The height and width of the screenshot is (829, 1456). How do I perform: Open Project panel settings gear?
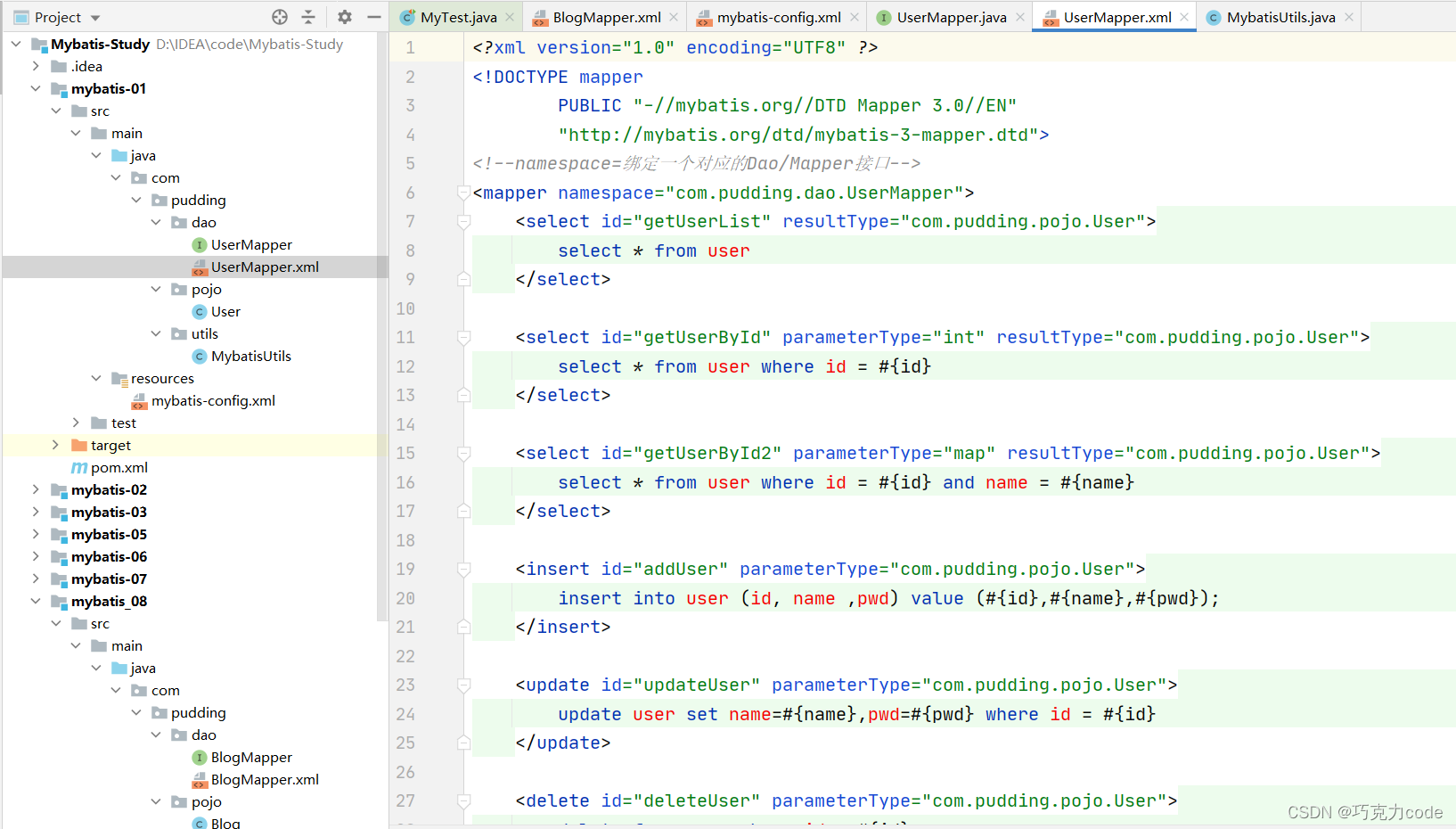345,17
